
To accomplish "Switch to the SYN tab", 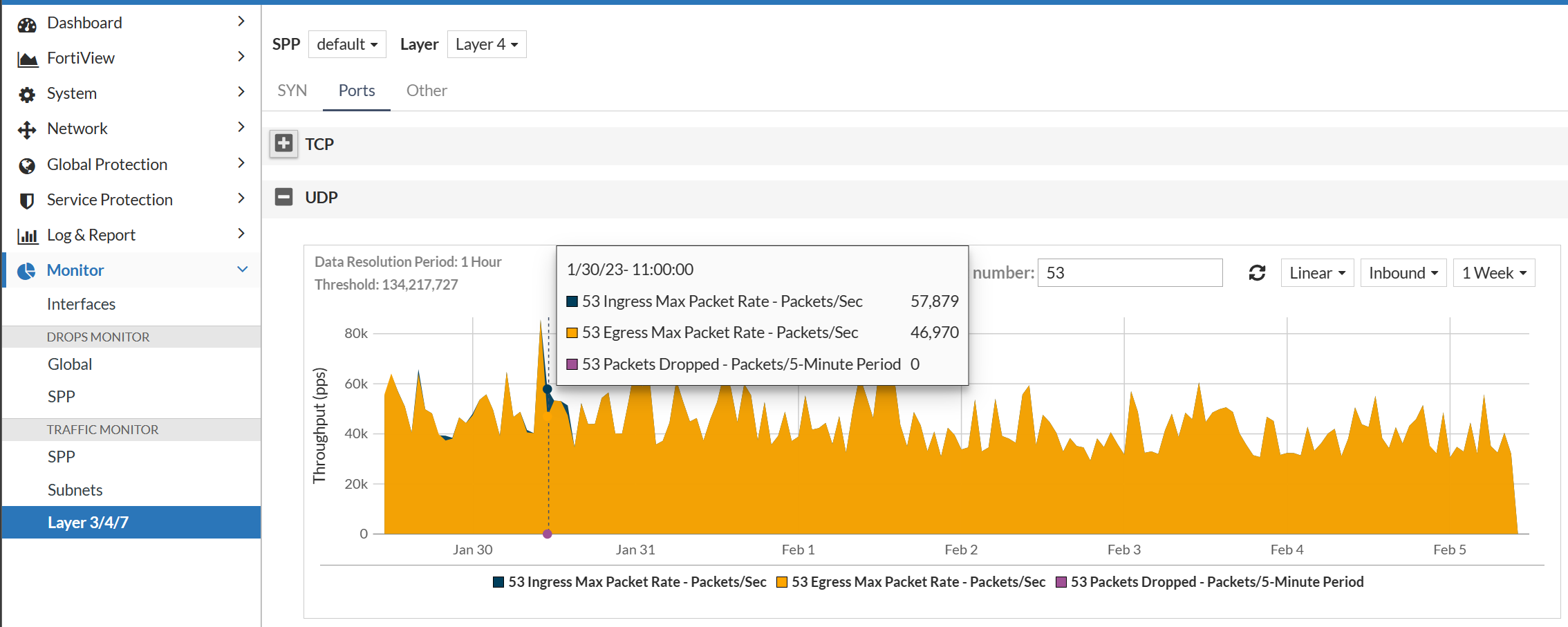I will coord(292,91).
